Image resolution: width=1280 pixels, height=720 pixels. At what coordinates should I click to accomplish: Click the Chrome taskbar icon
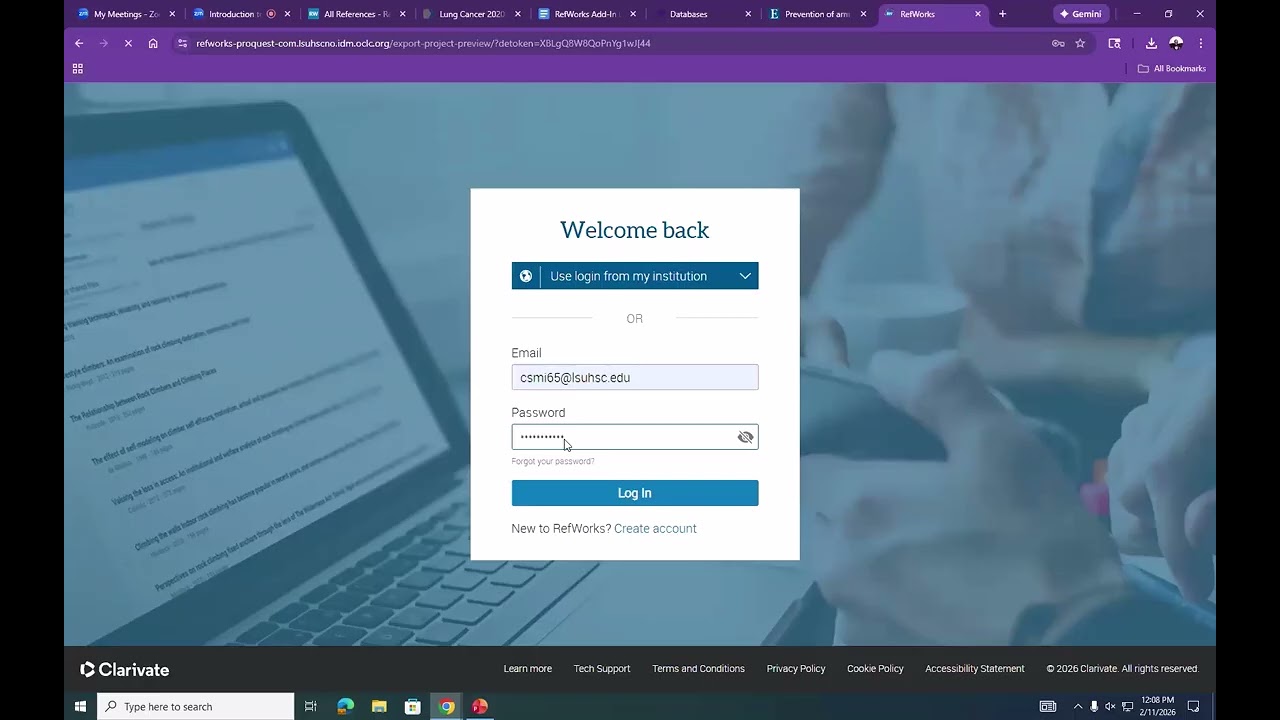tap(447, 706)
